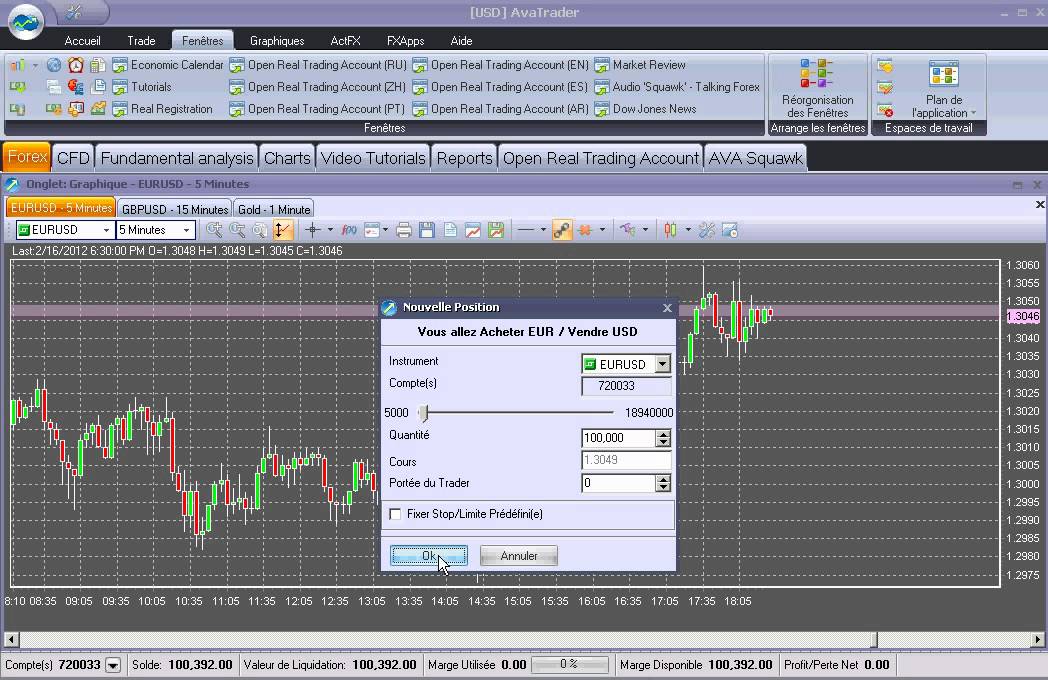The width and height of the screenshot is (1048, 680).
Task: Click the orange cross marker icon
Action: (585, 230)
